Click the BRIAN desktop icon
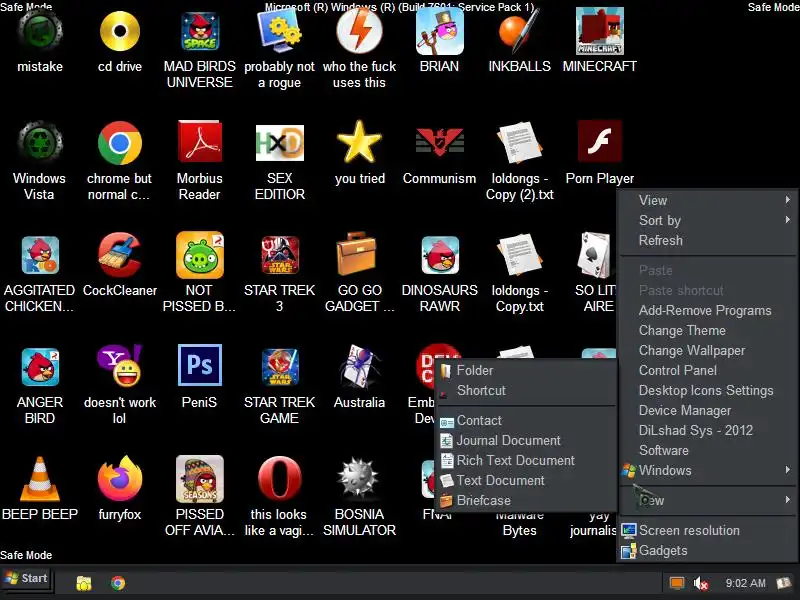800x600 pixels. click(x=439, y=32)
